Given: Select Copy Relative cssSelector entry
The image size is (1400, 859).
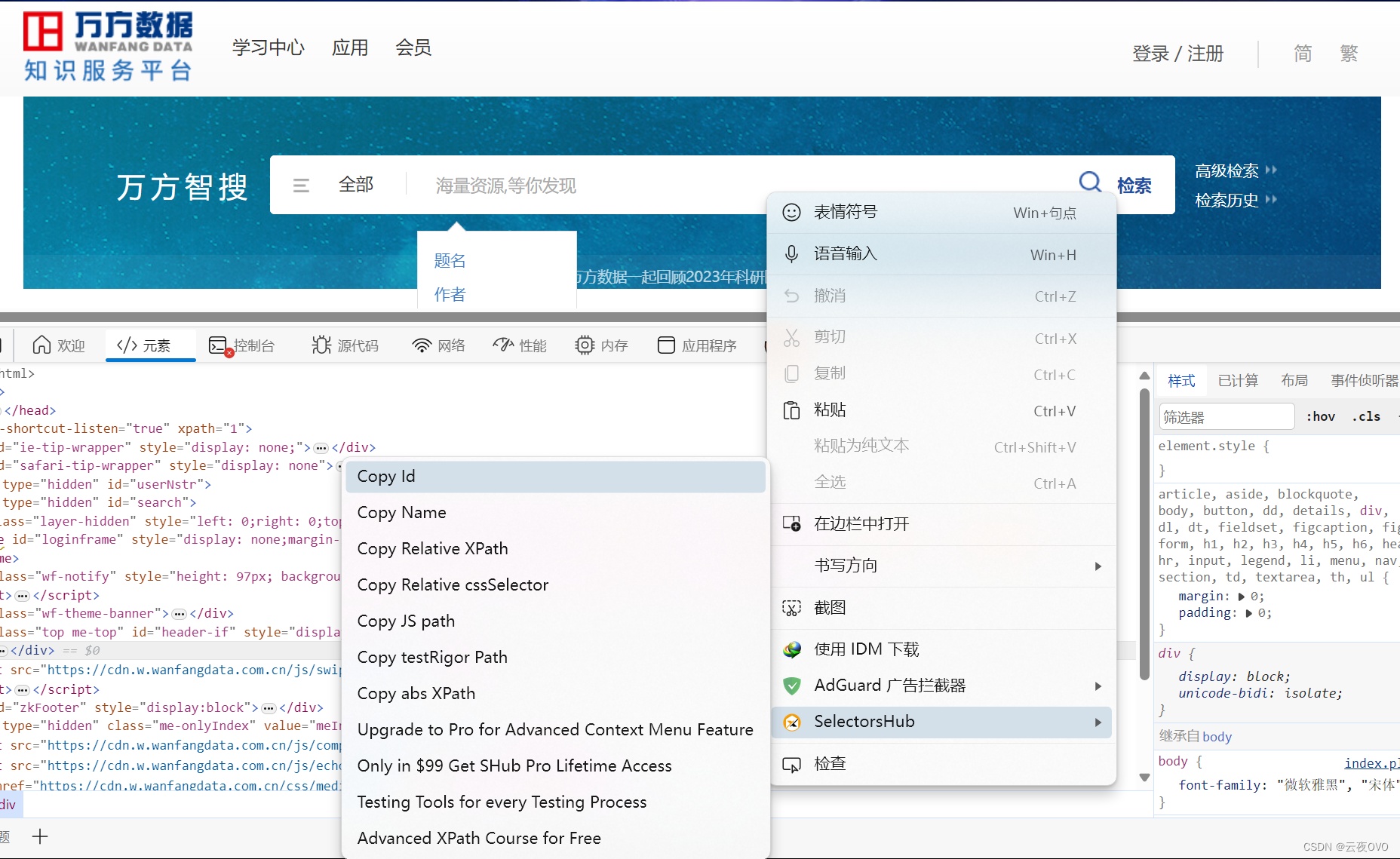Looking at the screenshot, I should pos(556,585).
